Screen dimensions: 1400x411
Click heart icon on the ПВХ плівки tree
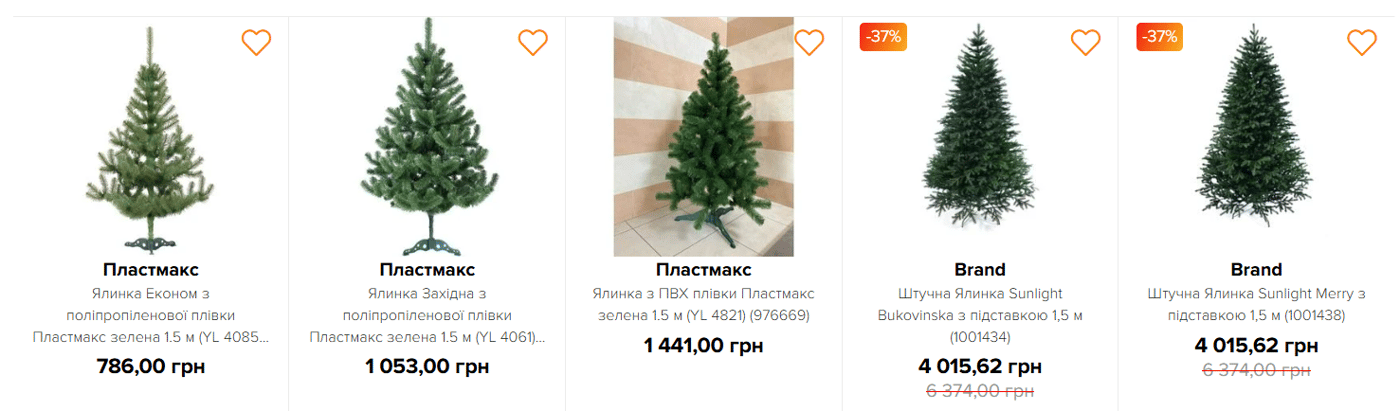[809, 42]
